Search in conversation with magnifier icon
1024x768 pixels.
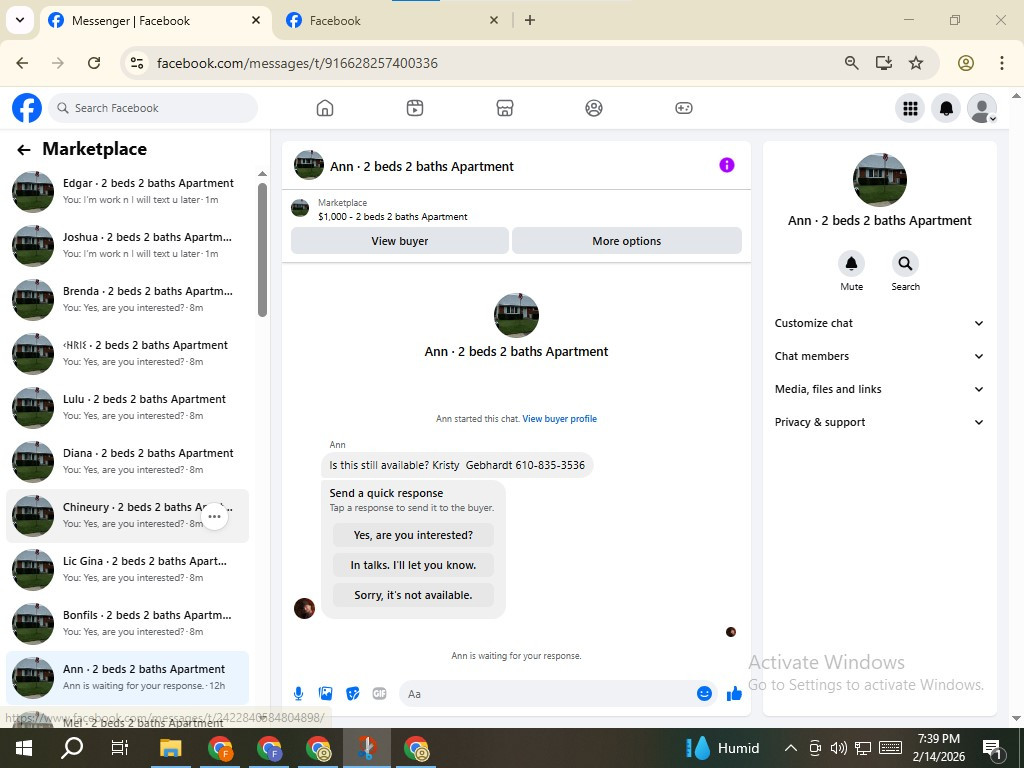coord(905,263)
